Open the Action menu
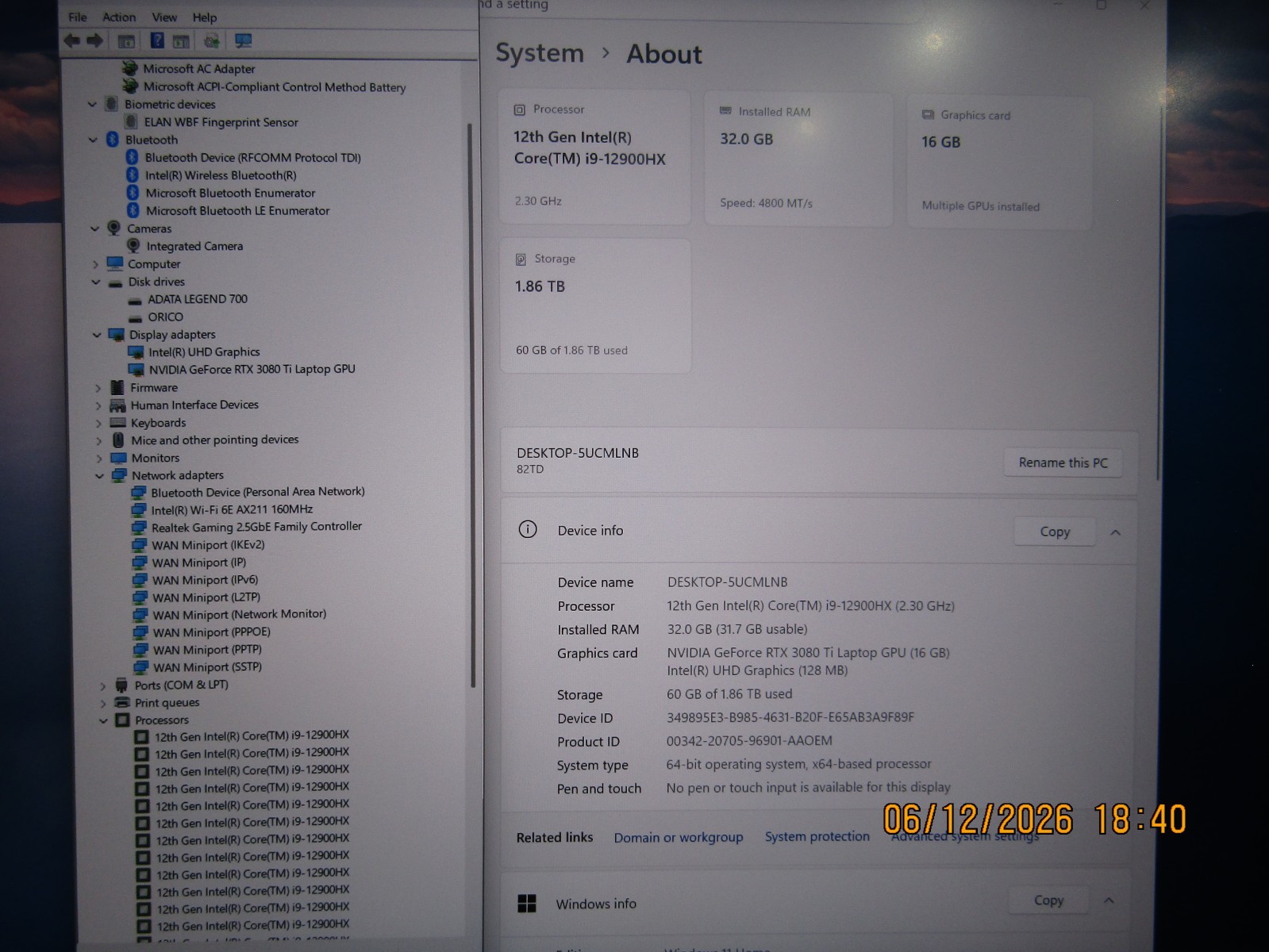1269x952 pixels. tap(119, 17)
